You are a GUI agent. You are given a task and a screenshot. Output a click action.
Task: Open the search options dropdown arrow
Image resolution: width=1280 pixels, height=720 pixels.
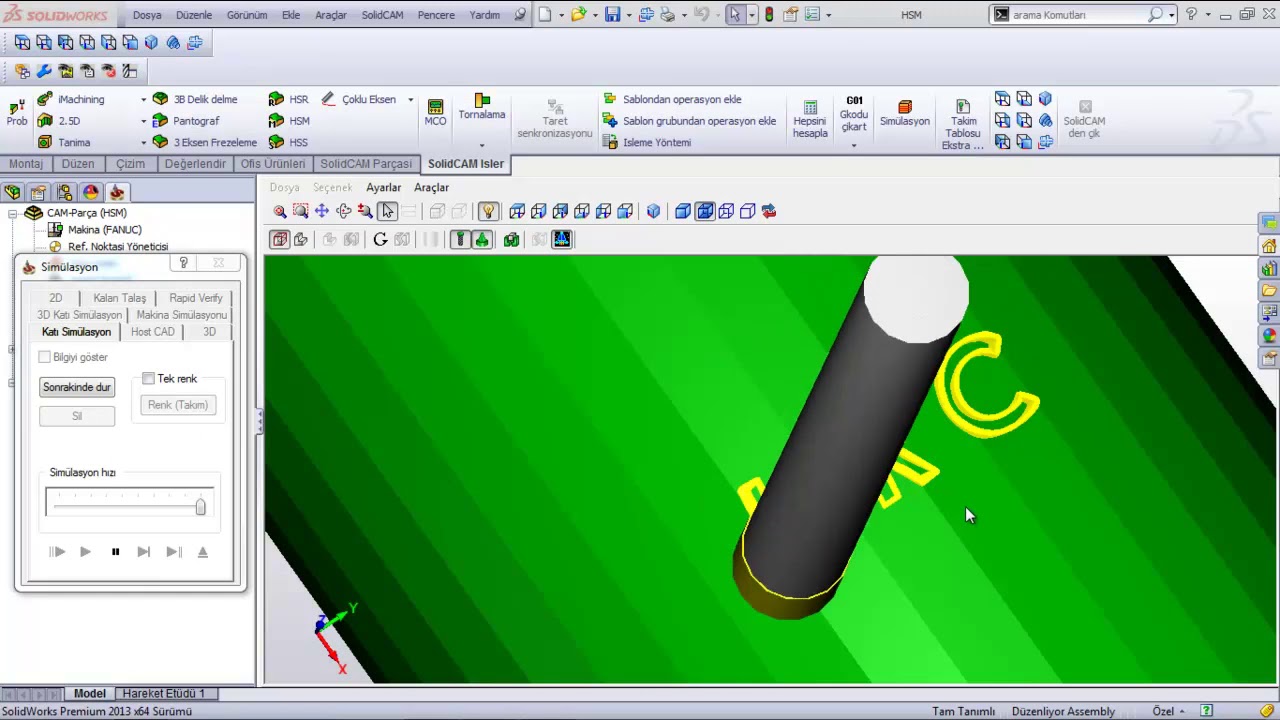point(1171,15)
